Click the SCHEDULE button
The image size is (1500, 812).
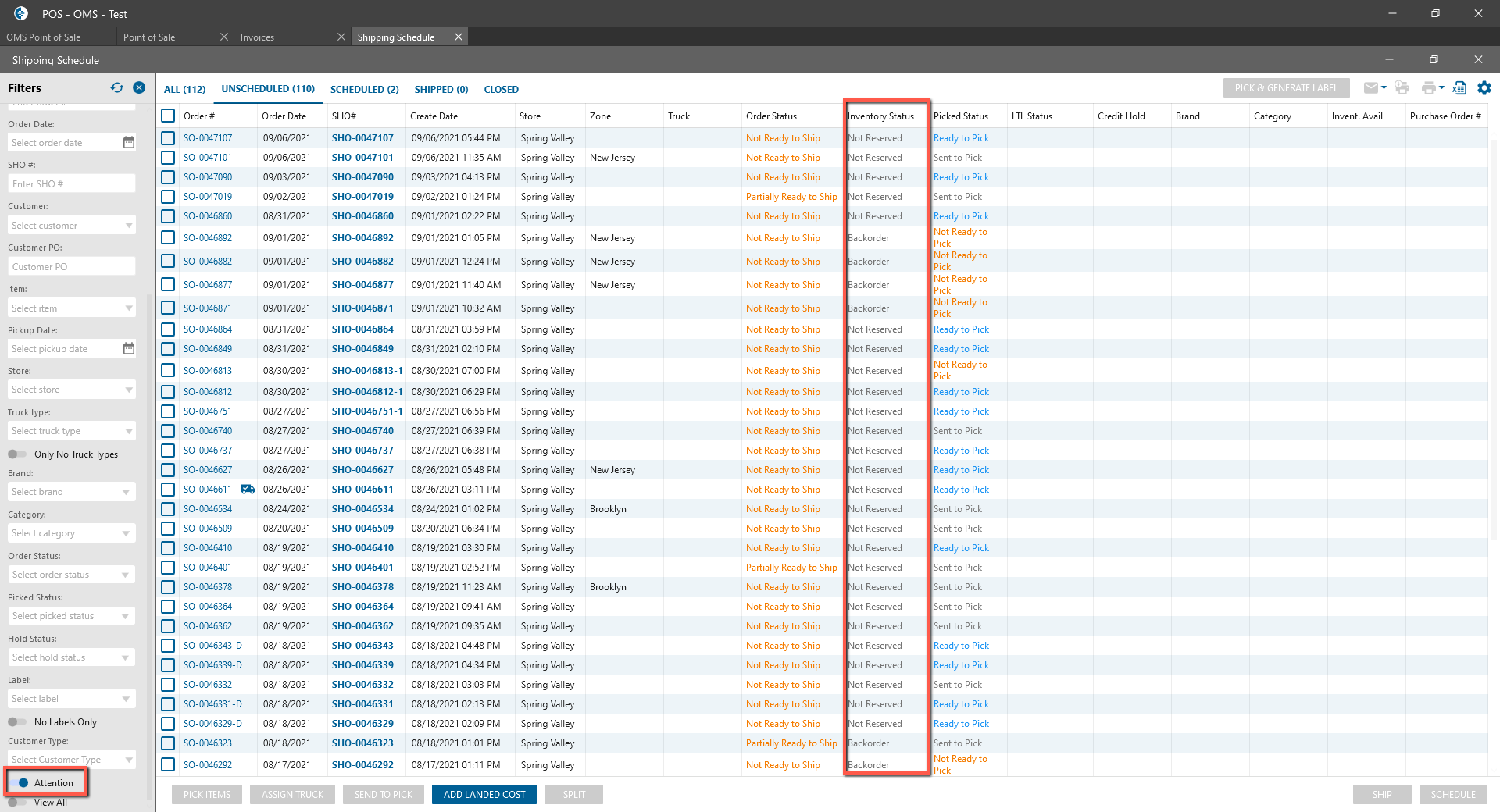tap(1453, 795)
